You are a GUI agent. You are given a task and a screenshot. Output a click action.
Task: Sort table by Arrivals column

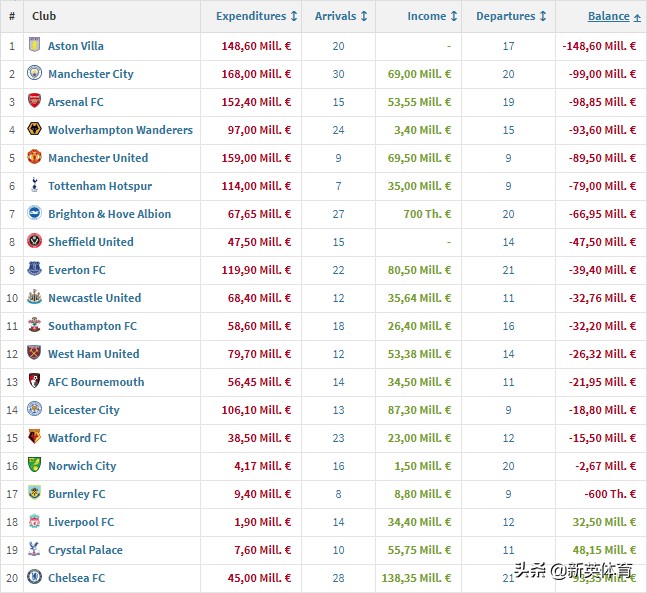coord(341,16)
